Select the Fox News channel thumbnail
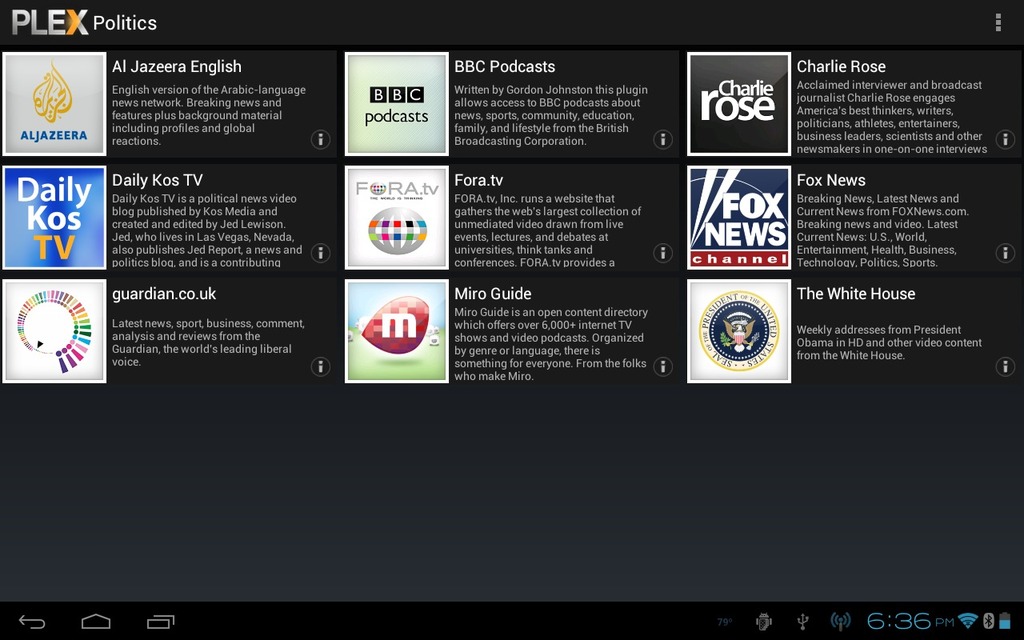This screenshot has width=1024, height=640. click(x=739, y=217)
